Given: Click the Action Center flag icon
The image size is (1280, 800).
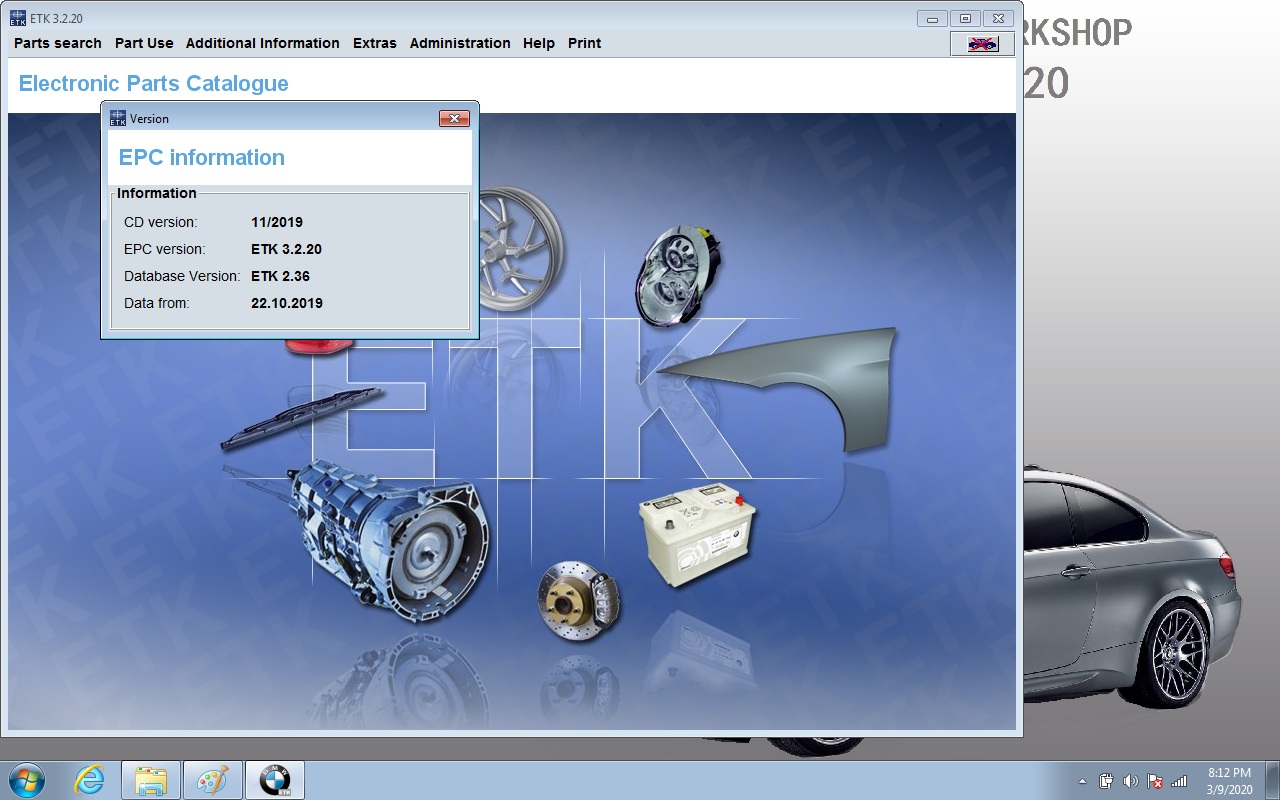Looking at the screenshot, I should click(1155, 781).
